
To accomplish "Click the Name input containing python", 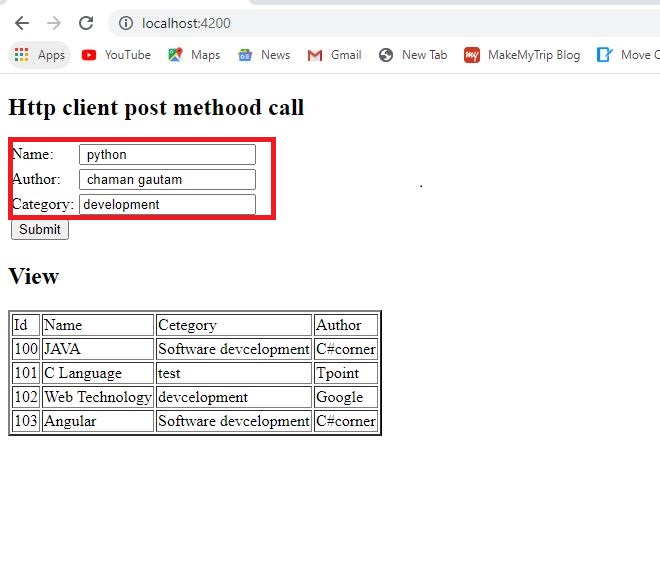I will click(x=168, y=154).
